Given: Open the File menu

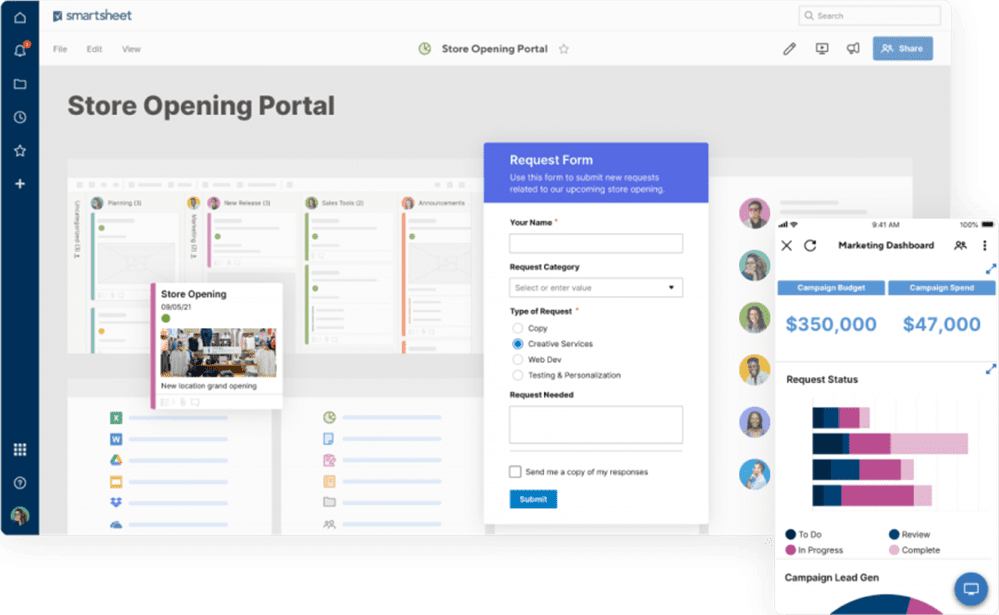Looking at the screenshot, I should (x=60, y=49).
